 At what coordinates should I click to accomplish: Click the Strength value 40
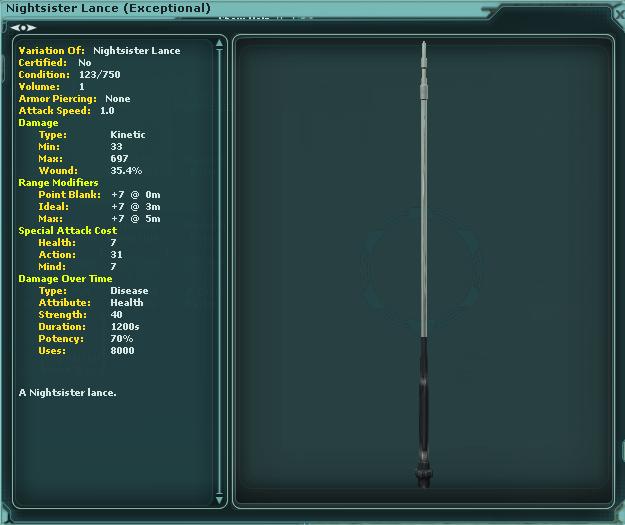[116, 315]
